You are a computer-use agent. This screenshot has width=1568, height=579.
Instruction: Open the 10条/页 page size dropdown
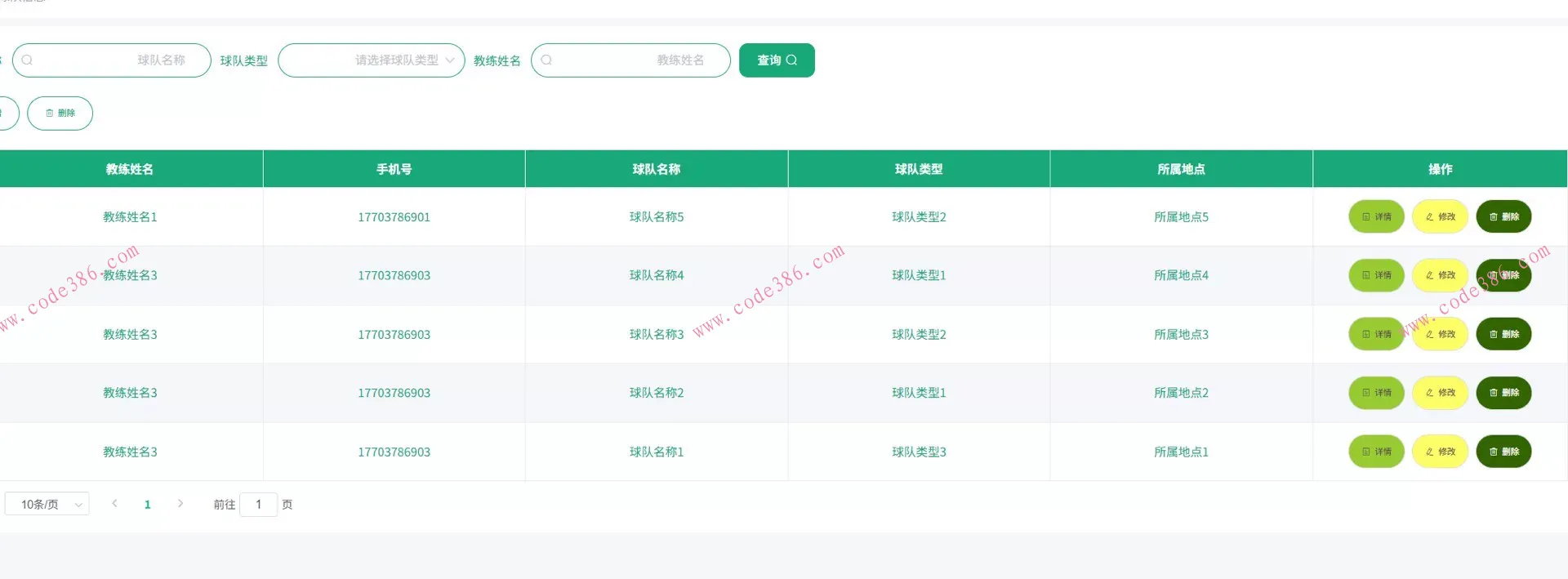click(x=47, y=505)
